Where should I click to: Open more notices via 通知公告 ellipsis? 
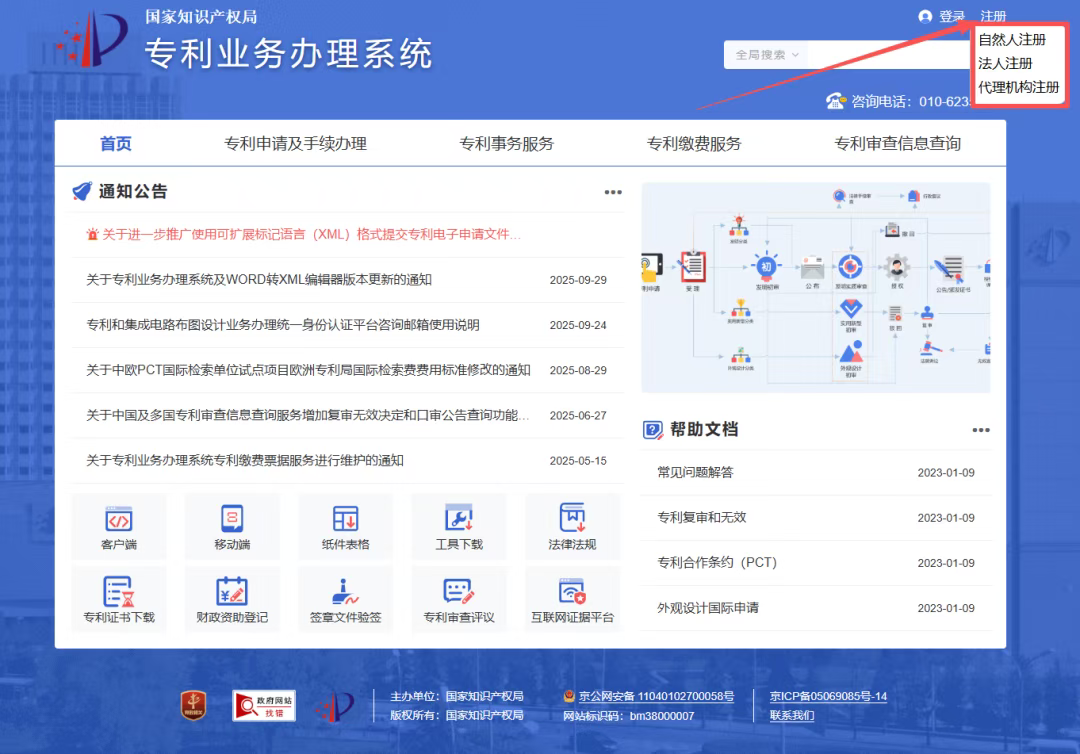coord(612,192)
